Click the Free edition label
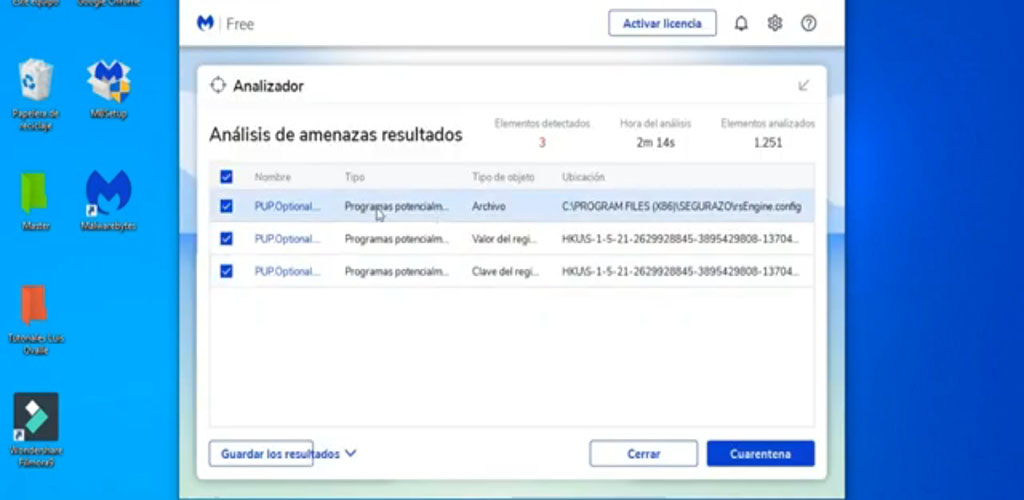 click(240, 24)
